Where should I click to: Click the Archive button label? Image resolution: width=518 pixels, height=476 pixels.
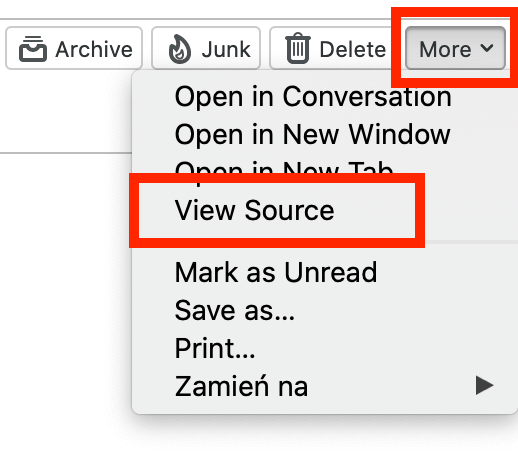coord(94,49)
